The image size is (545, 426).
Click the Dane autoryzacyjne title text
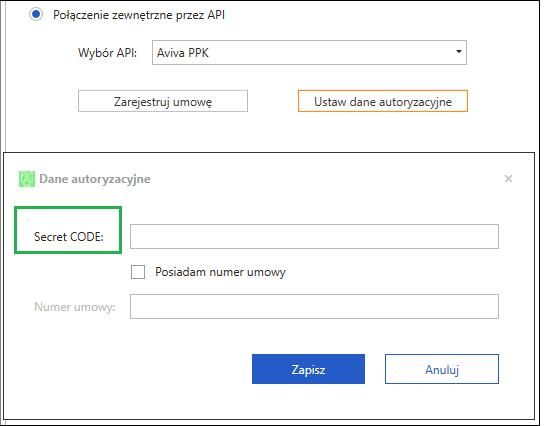click(95, 179)
